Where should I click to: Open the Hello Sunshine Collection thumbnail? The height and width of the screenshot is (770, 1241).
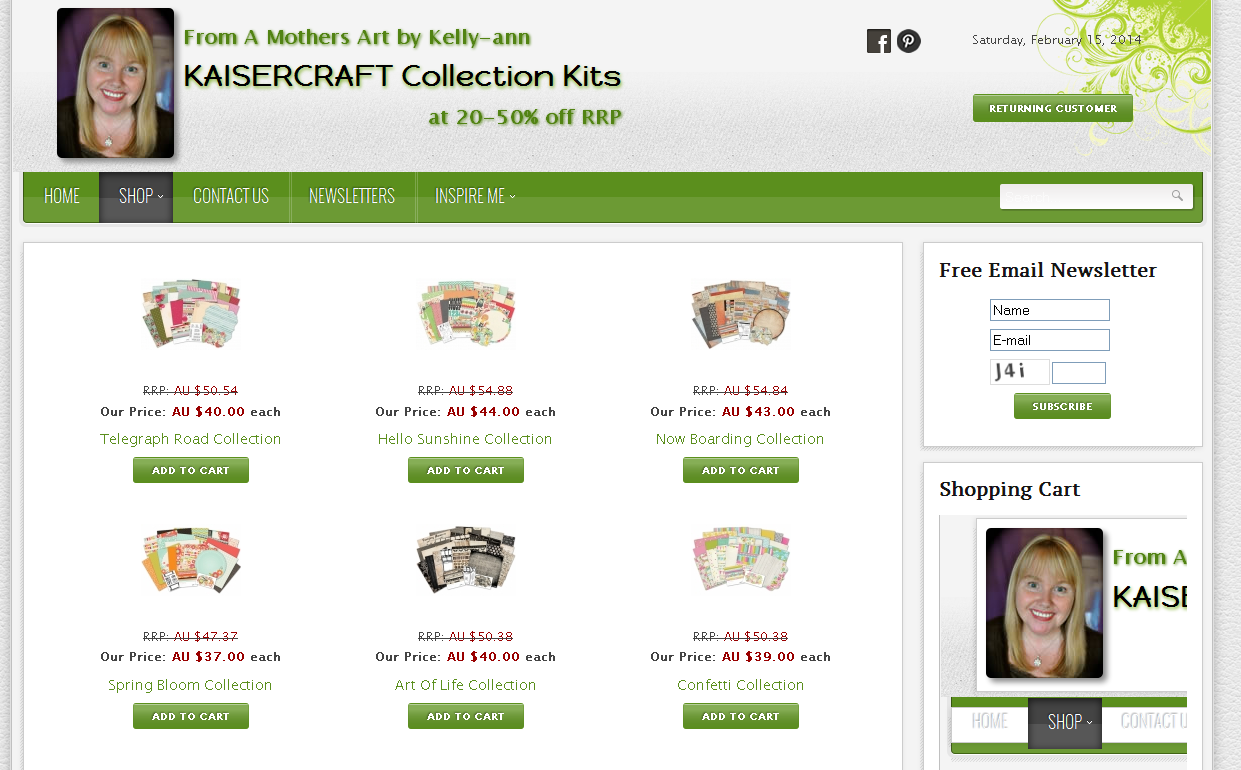[465, 314]
